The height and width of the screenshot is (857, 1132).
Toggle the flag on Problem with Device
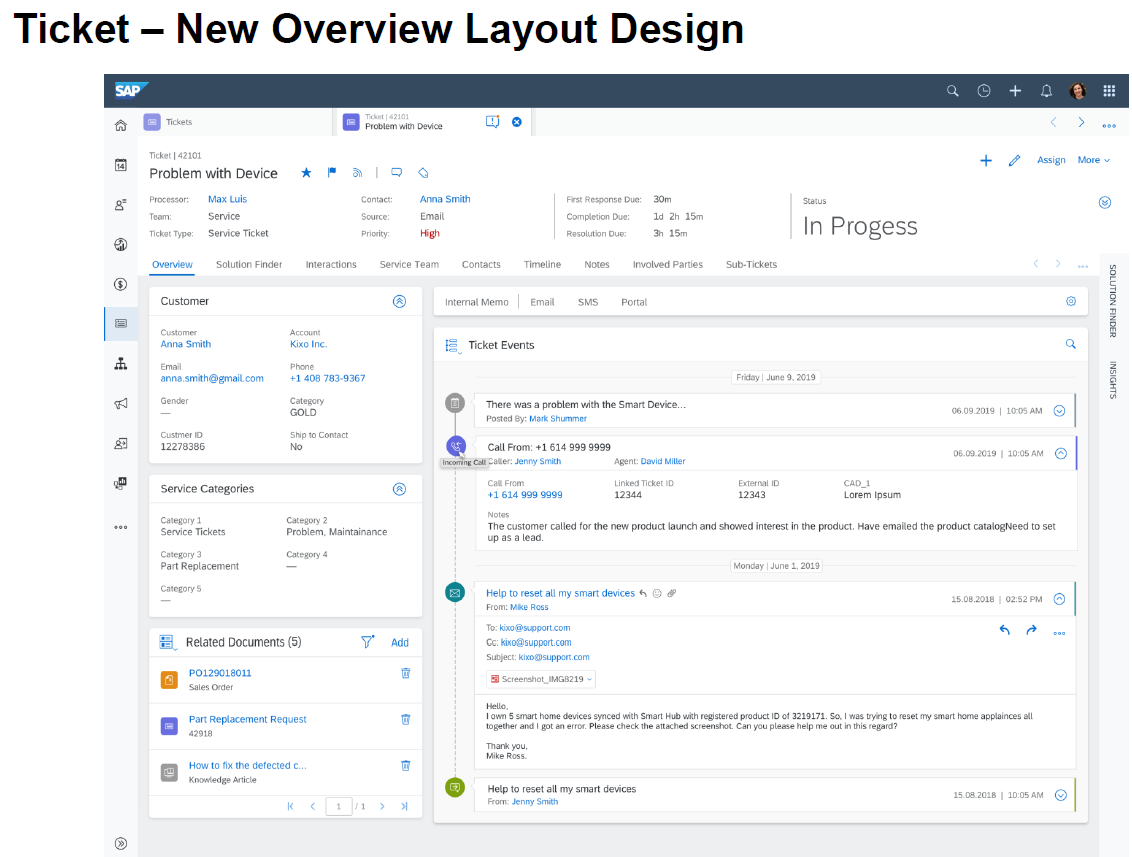click(x=332, y=173)
